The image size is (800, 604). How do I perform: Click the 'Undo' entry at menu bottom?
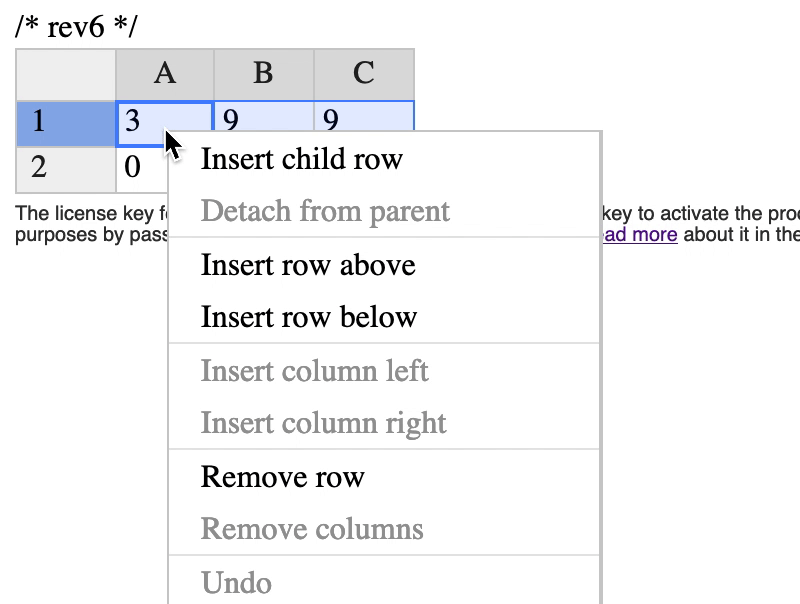coord(236,583)
